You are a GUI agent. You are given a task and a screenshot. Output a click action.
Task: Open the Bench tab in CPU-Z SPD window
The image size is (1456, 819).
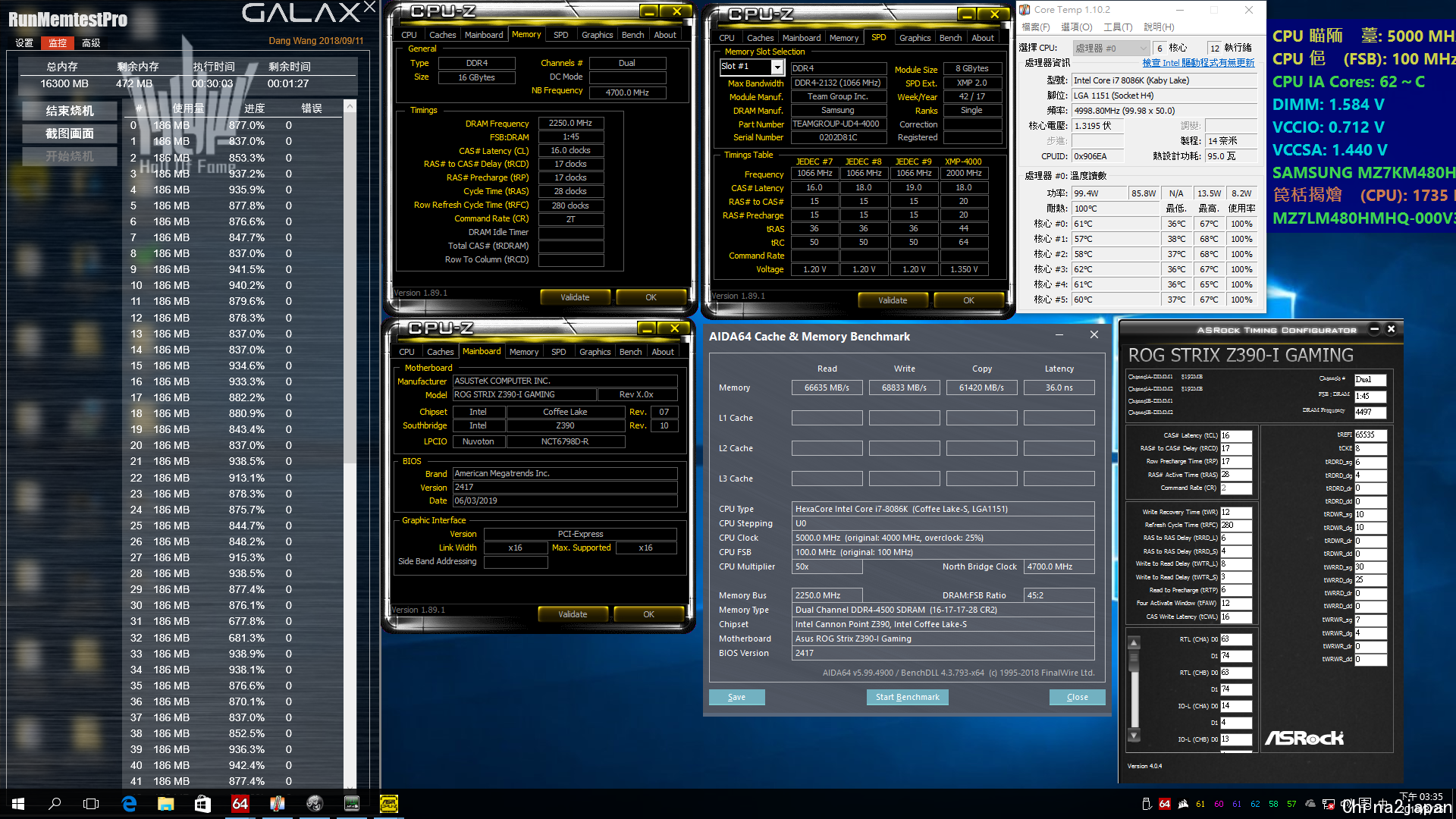click(x=950, y=38)
